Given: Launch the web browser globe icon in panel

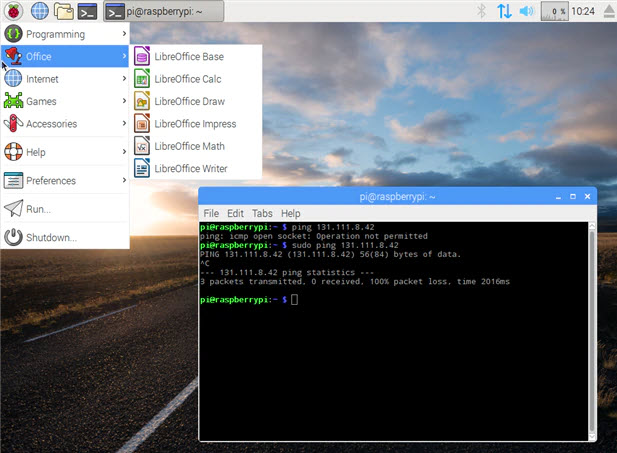Looking at the screenshot, I should click(x=40, y=11).
